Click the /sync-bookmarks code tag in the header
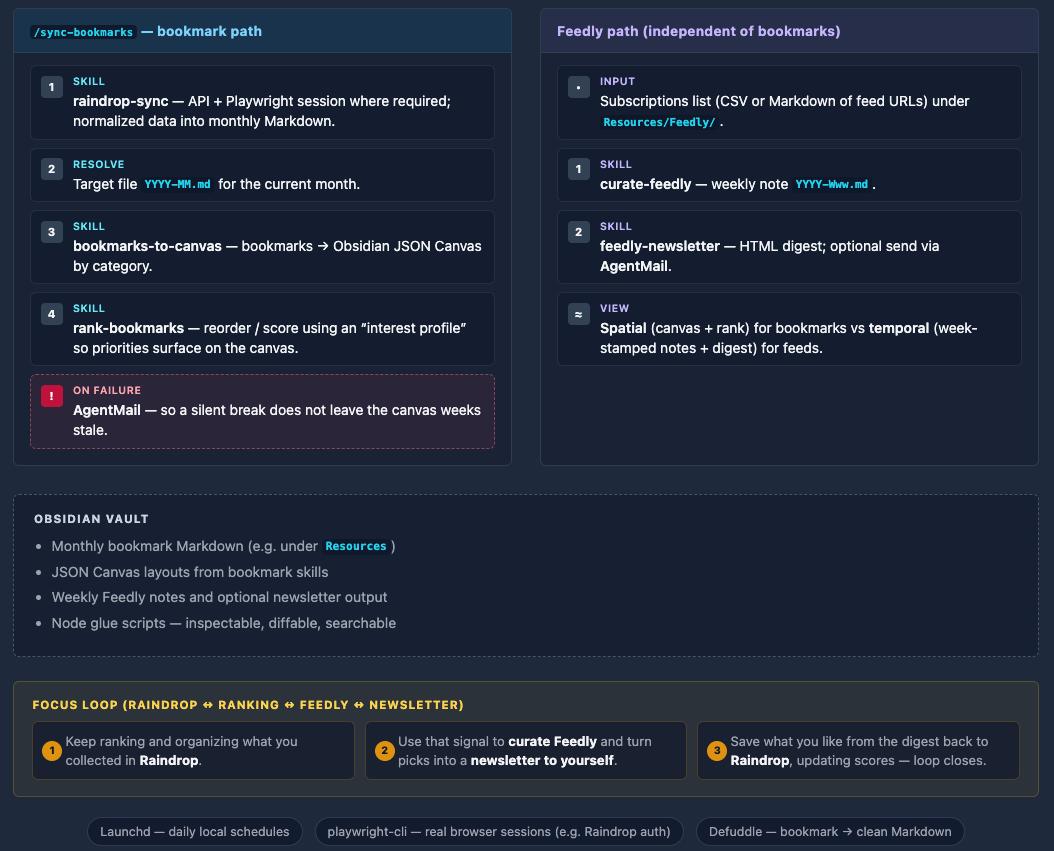 83,32
